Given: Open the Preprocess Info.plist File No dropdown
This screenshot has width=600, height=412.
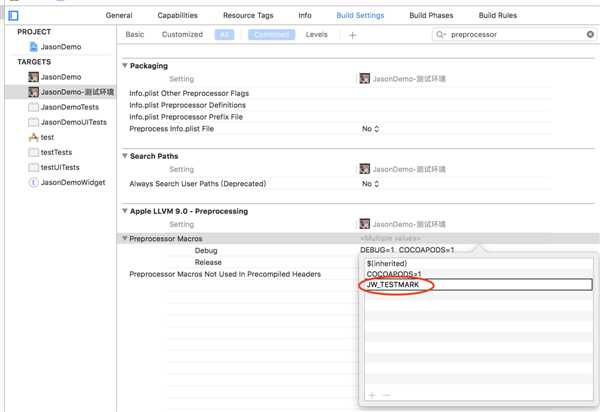Looking at the screenshot, I should pyautogui.click(x=370, y=129).
